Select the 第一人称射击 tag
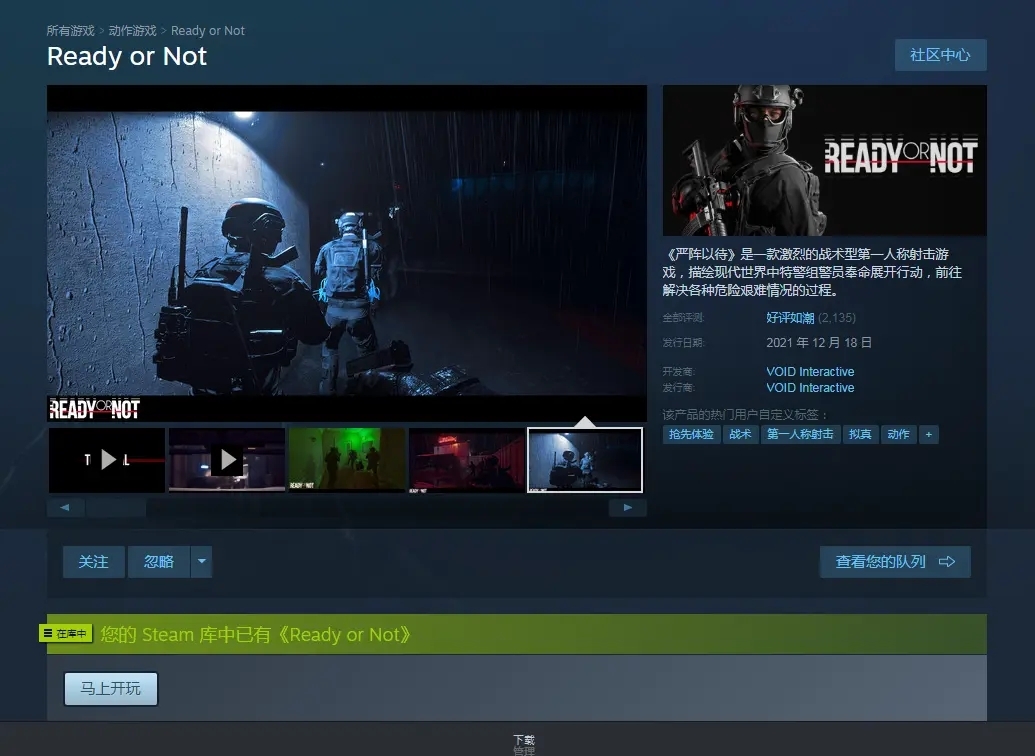The height and width of the screenshot is (756, 1035). click(800, 434)
